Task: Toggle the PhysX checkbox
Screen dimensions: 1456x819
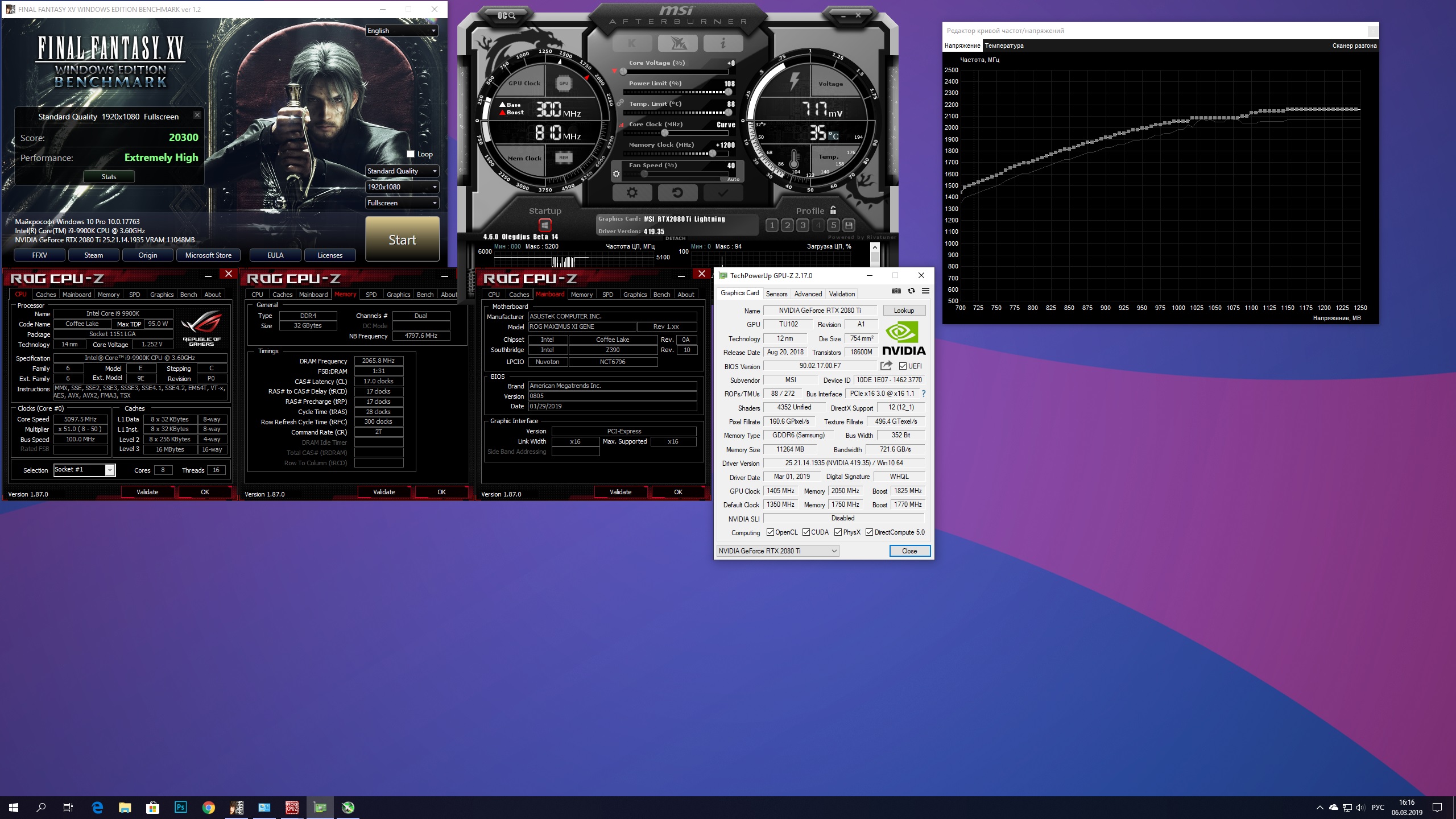Action: click(x=838, y=532)
